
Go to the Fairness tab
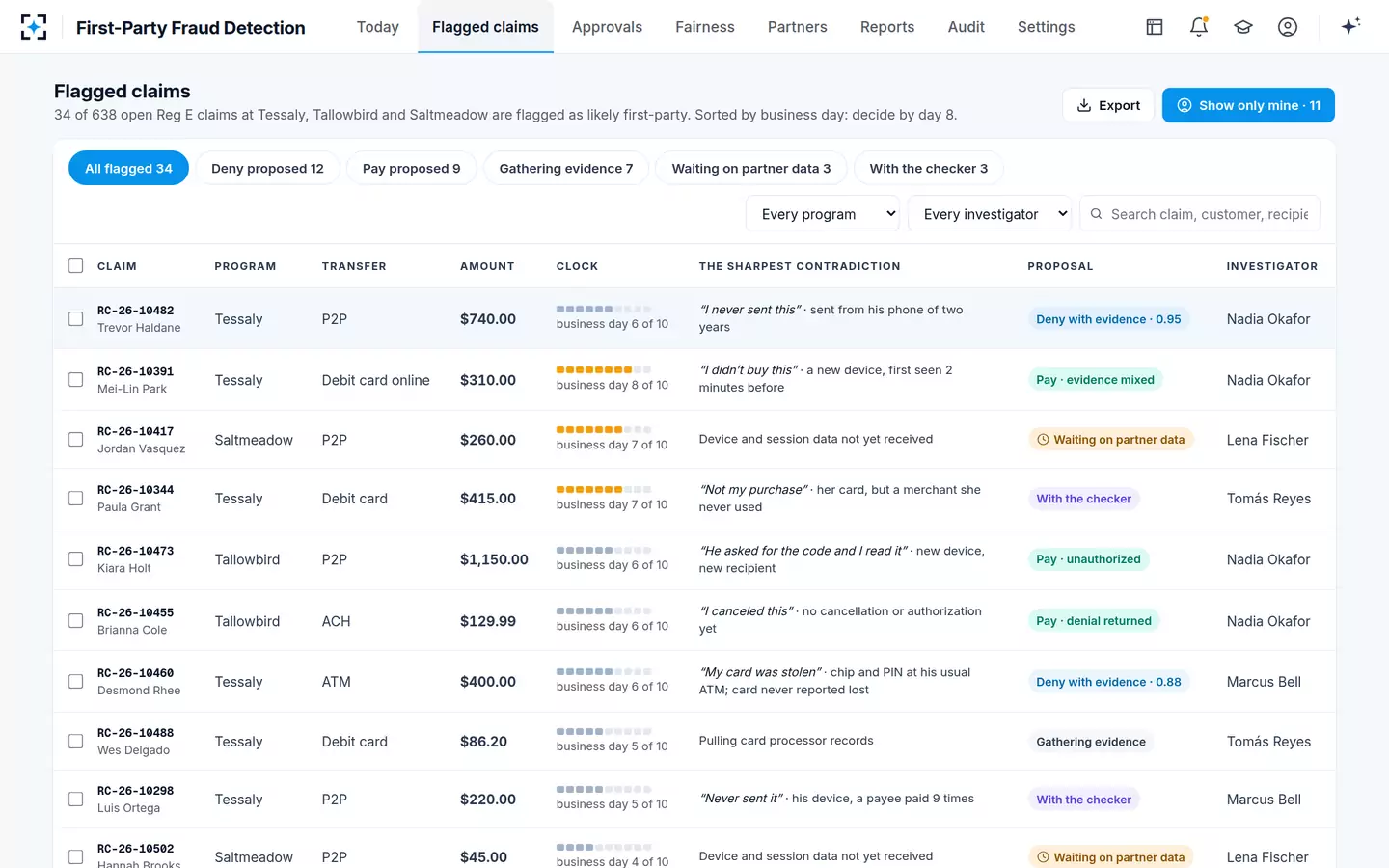pyautogui.click(x=705, y=27)
